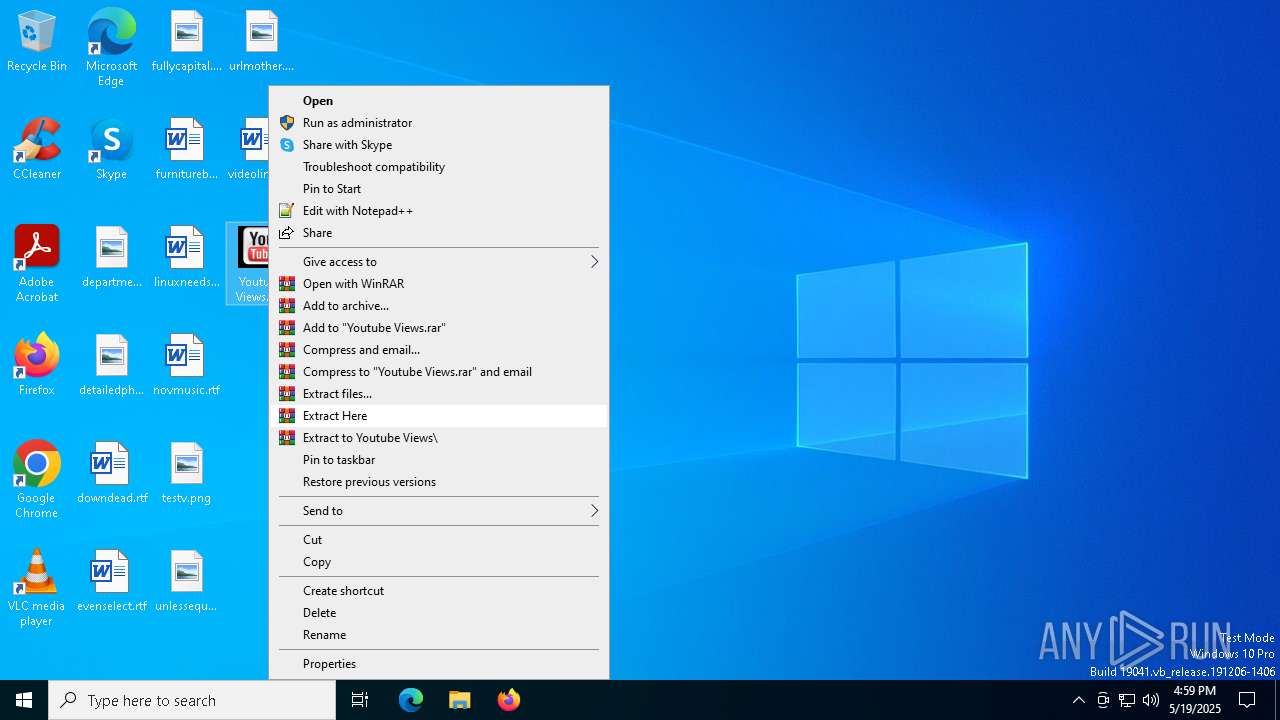Open the notification center icon

(1247, 700)
